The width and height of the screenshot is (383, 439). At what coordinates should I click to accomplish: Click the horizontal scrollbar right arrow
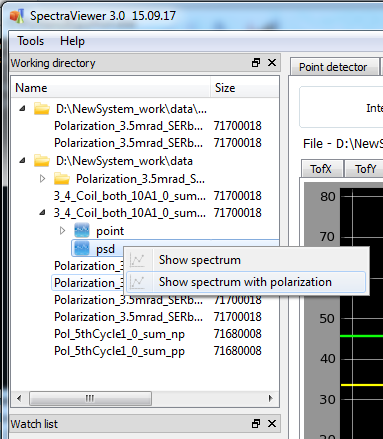[270, 398]
